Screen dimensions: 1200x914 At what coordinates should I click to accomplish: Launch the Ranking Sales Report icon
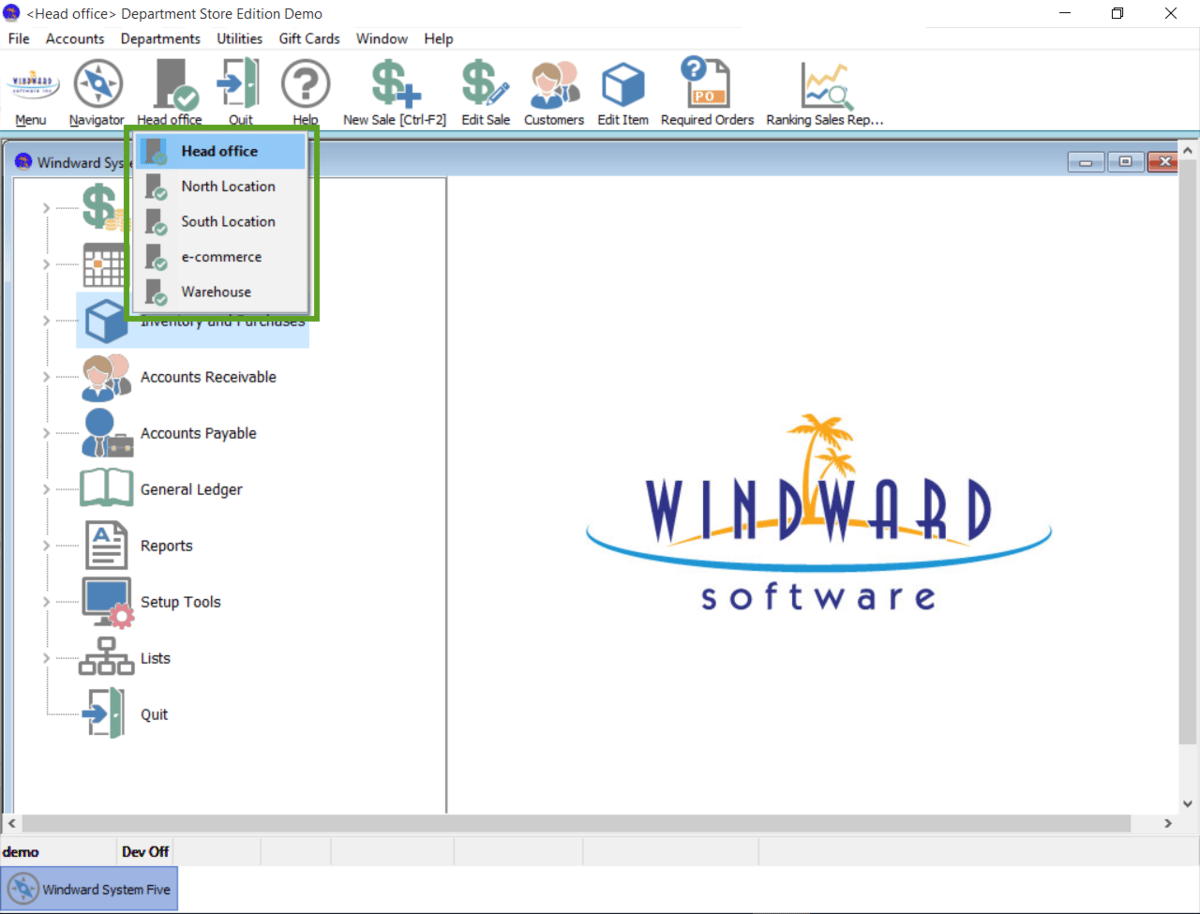click(824, 86)
